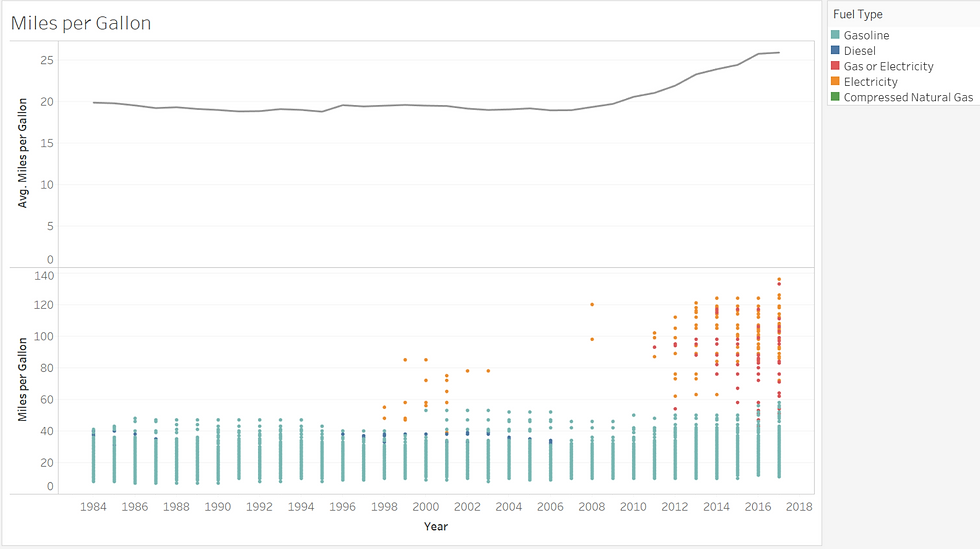Click the Fuel Type legend title
This screenshot has width=980, height=549.
click(858, 14)
